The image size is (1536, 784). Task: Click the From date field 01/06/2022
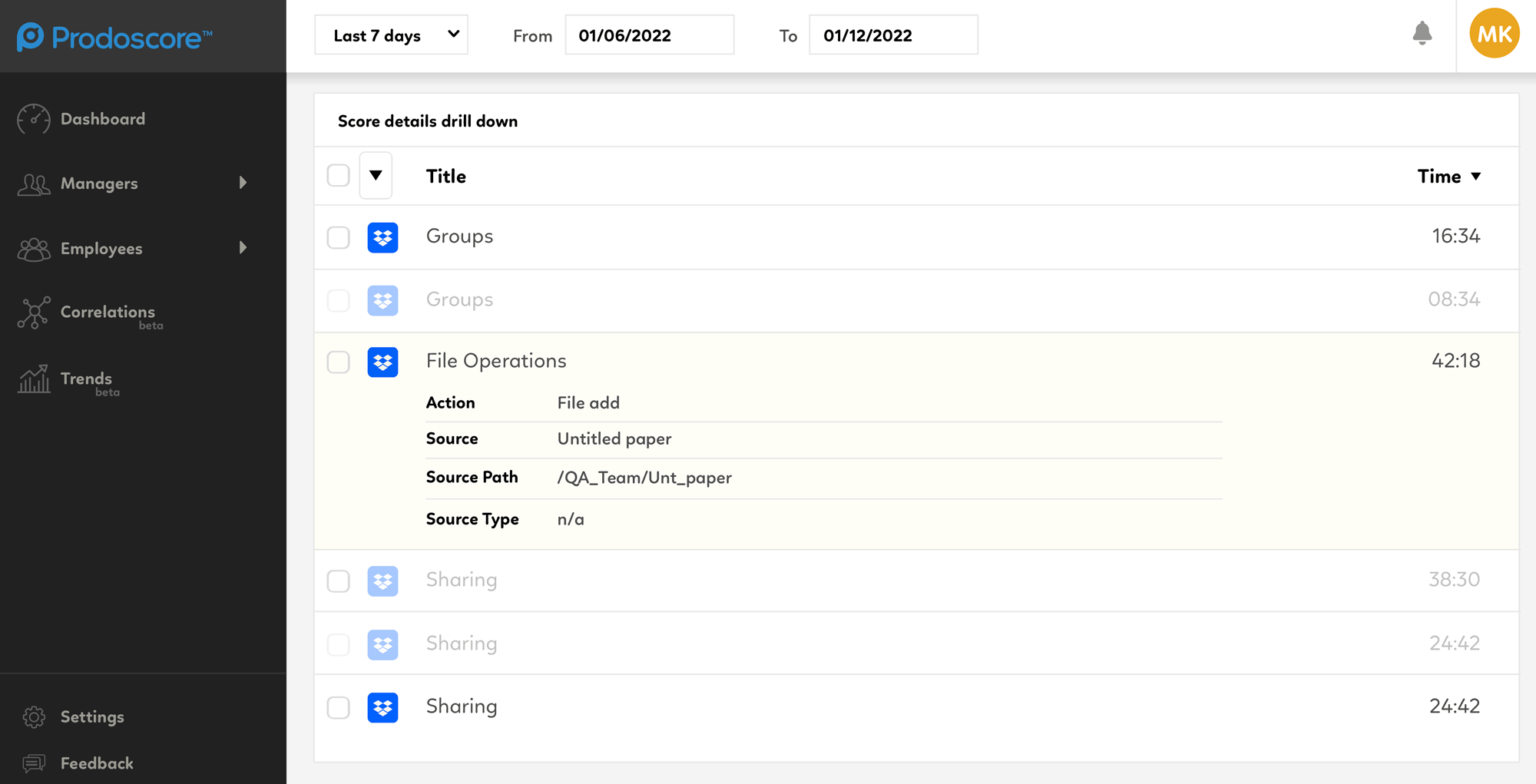point(649,35)
